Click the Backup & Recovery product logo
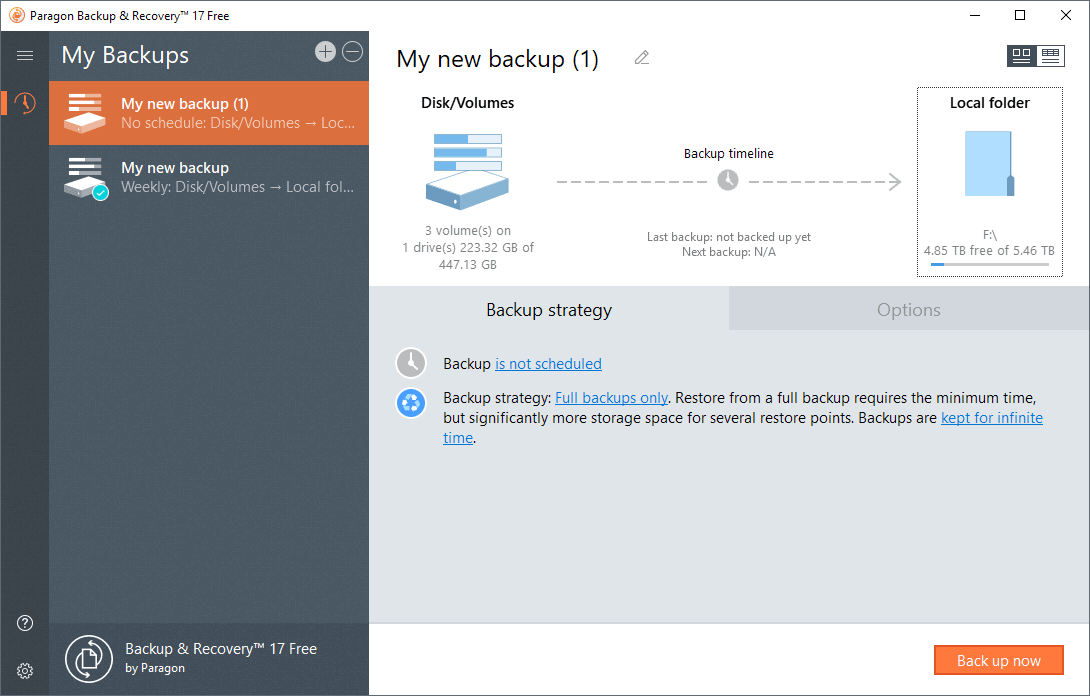 click(88, 658)
